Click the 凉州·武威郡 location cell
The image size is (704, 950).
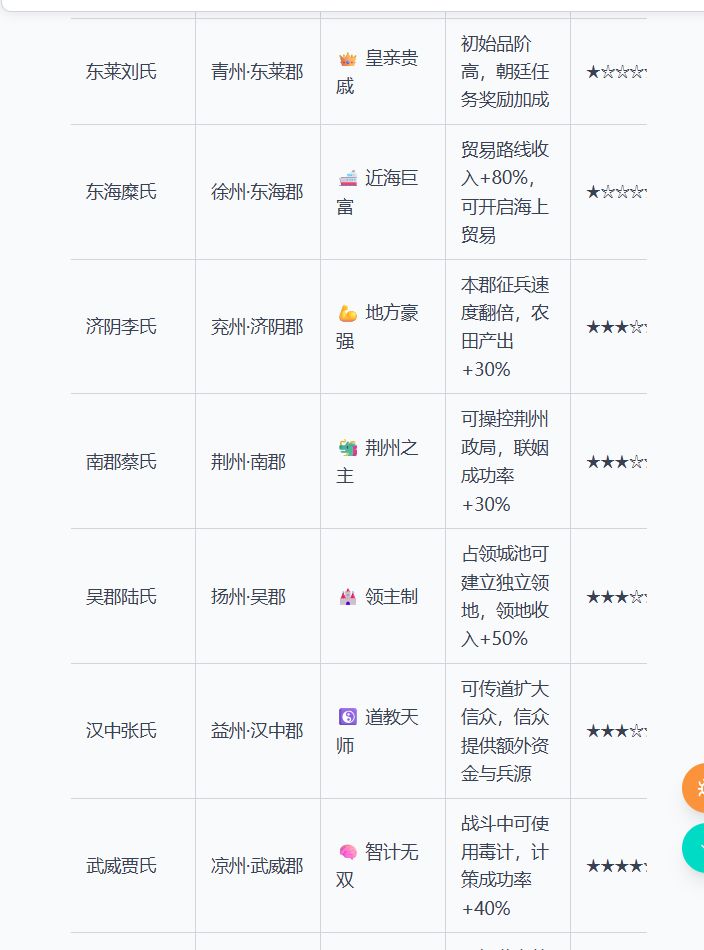click(257, 866)
